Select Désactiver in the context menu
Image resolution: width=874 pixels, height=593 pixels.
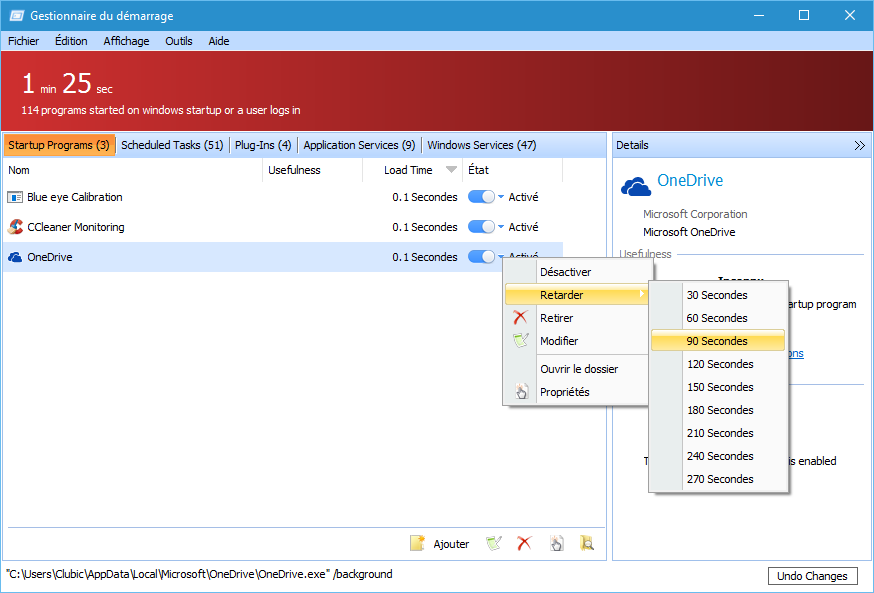[565, 272]
